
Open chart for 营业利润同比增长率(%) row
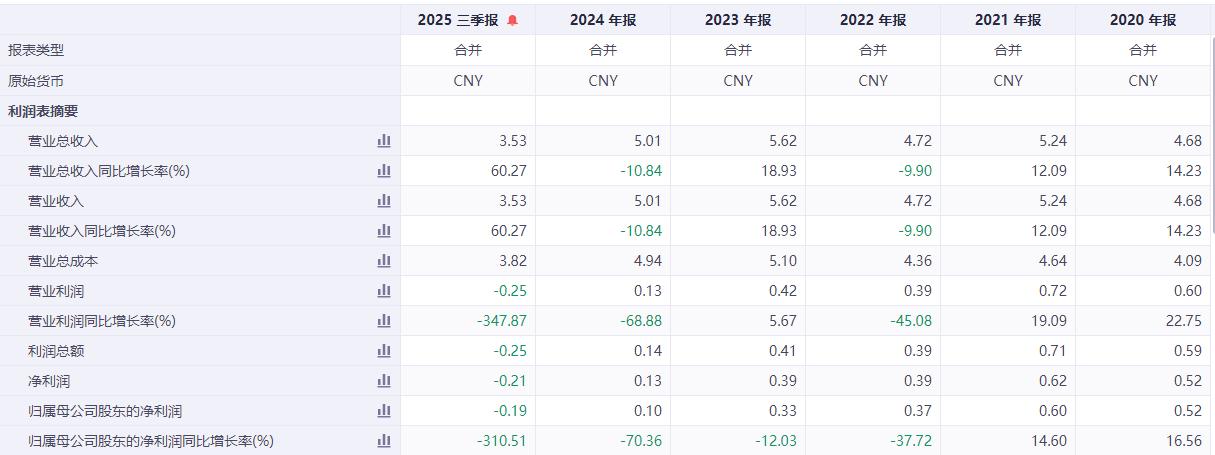384,321
